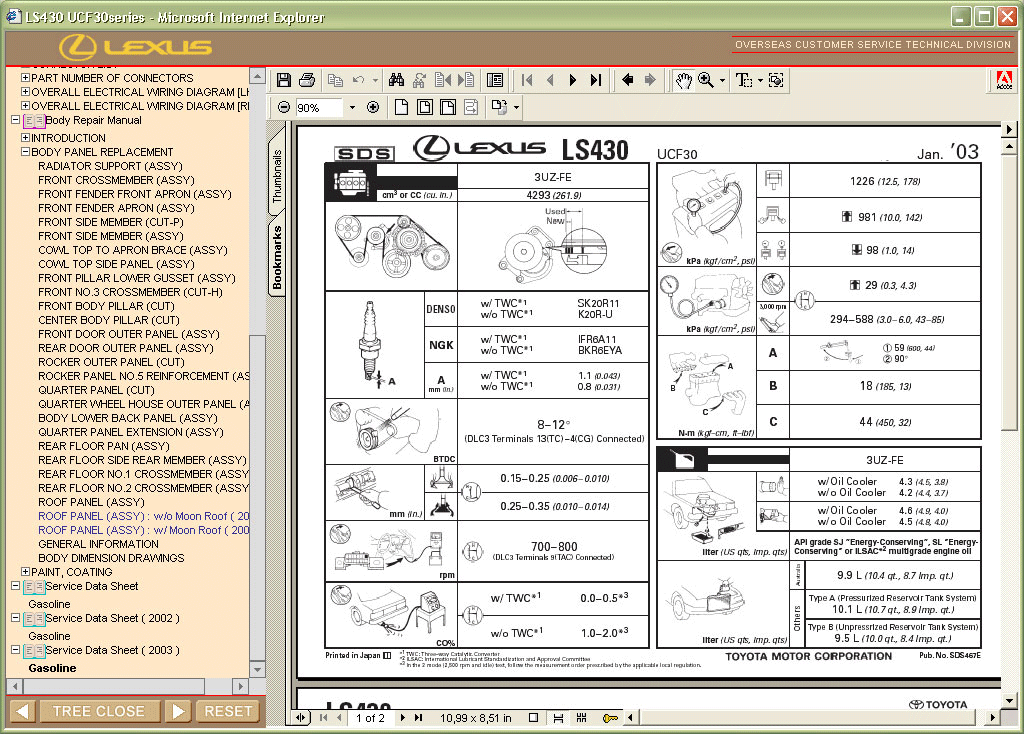Switch to Continuous page layout
The height and width of the screenshot is (734, 1024).
(x=558, y=718)
